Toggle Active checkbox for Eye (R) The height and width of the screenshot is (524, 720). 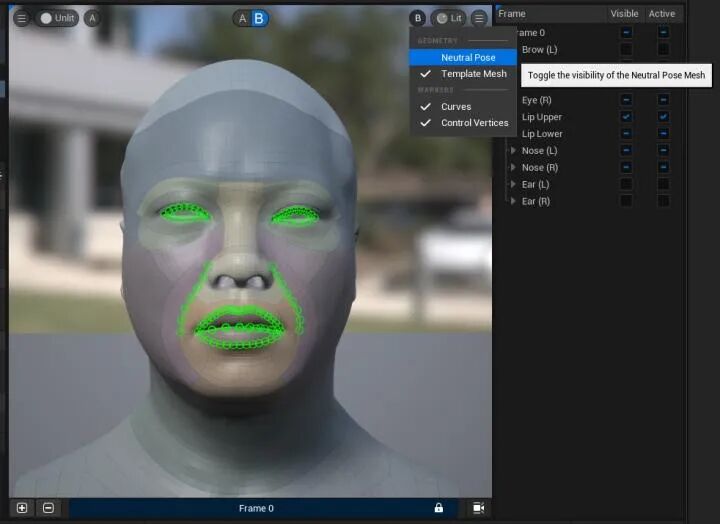pos(663,100)
